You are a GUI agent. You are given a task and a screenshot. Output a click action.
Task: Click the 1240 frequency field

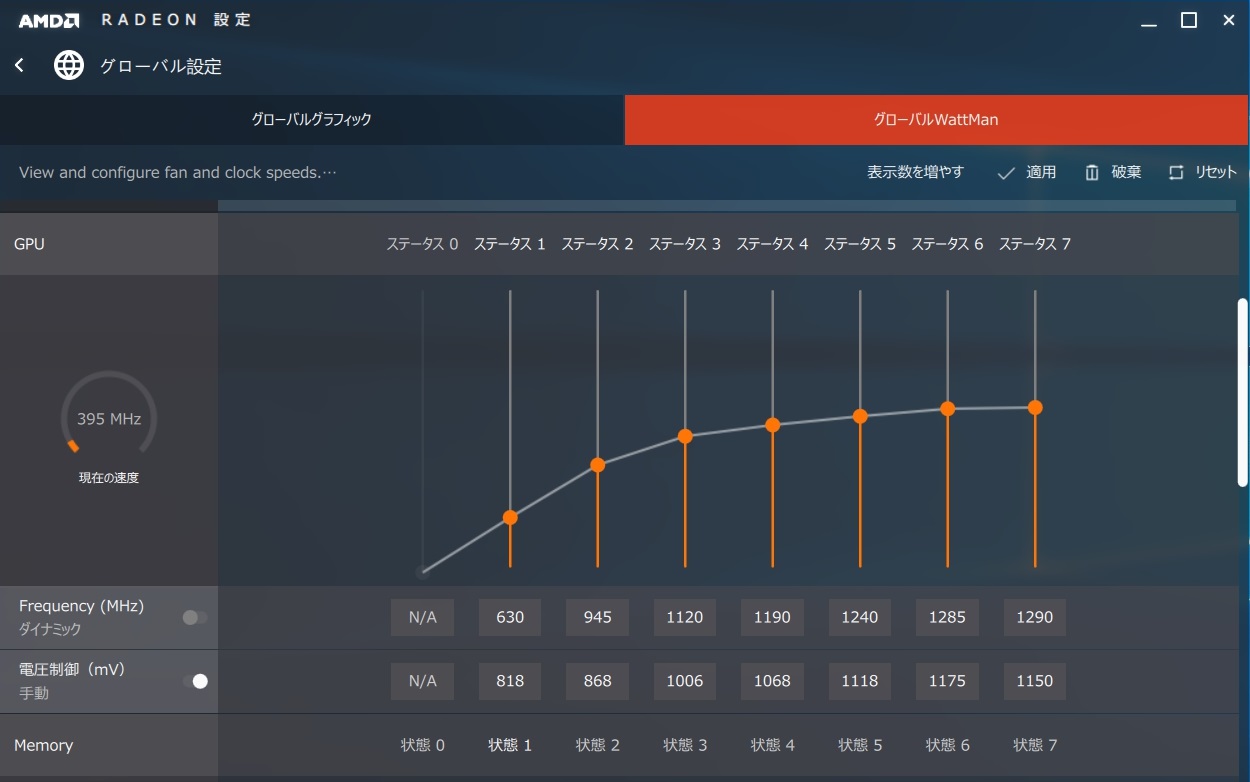click(x=860, y=617)
